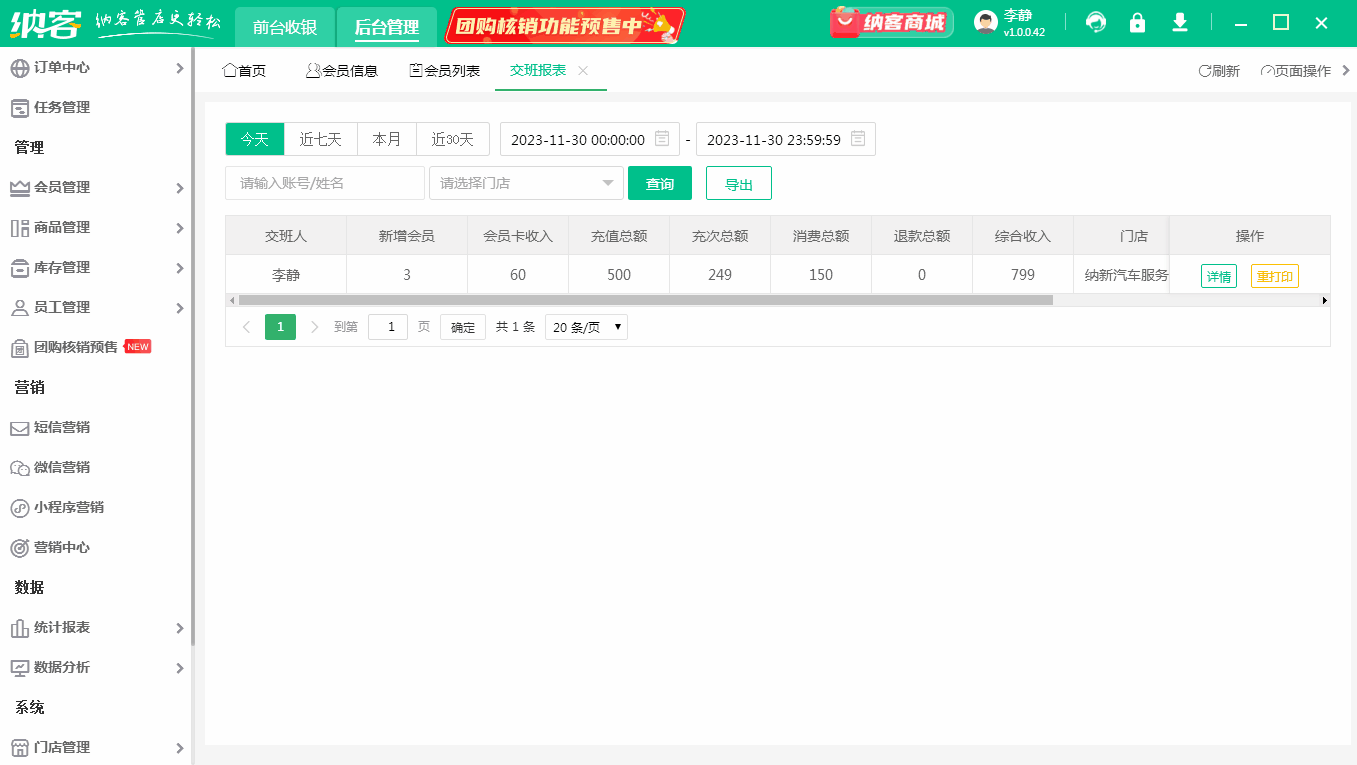
Task: Switch to the 会员列表 tab
Action: 444,70
